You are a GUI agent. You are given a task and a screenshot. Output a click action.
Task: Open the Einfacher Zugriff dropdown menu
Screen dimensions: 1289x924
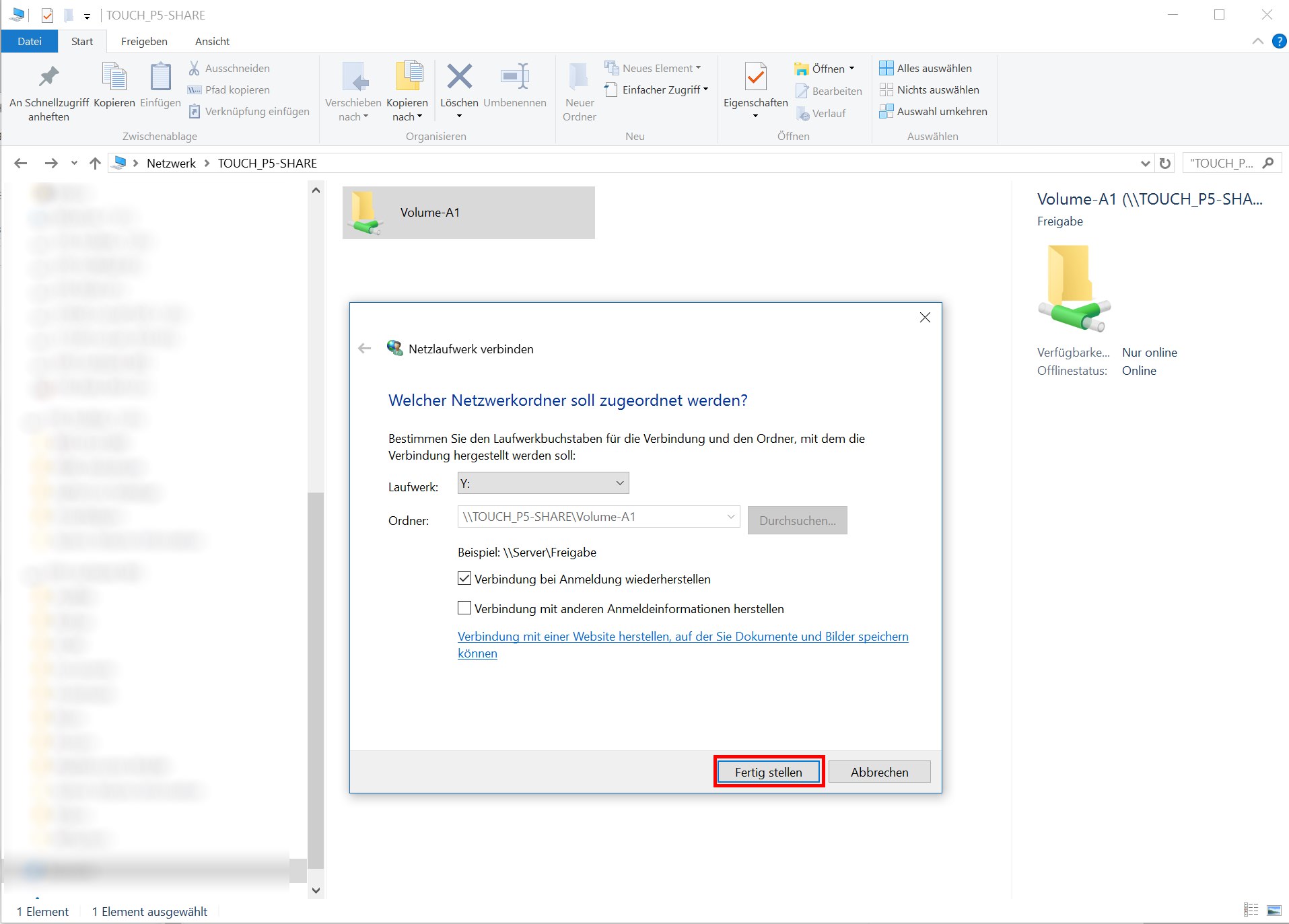click(x=657, y=90)
